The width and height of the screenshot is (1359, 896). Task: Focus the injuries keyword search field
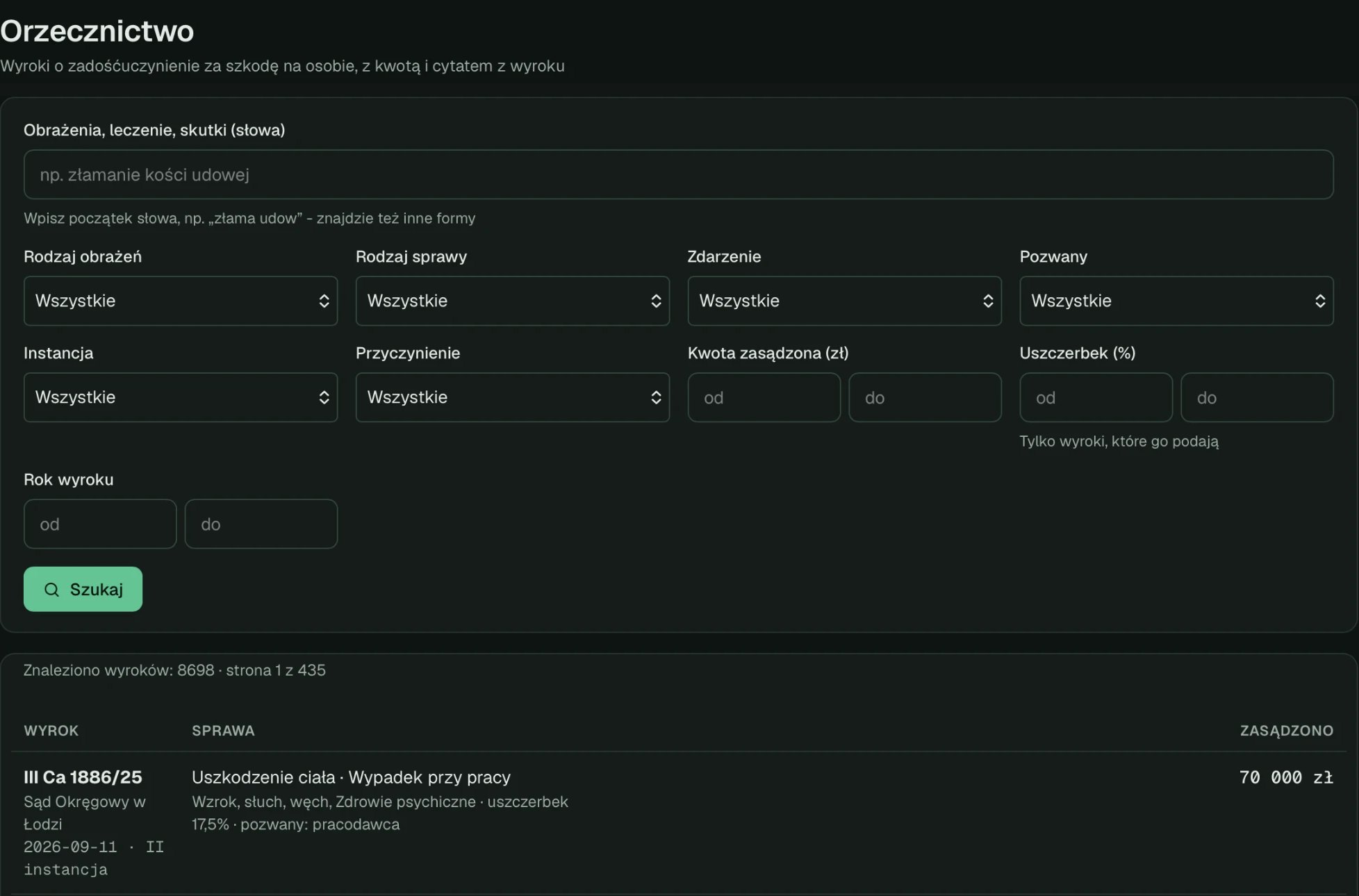click(679, 174)
